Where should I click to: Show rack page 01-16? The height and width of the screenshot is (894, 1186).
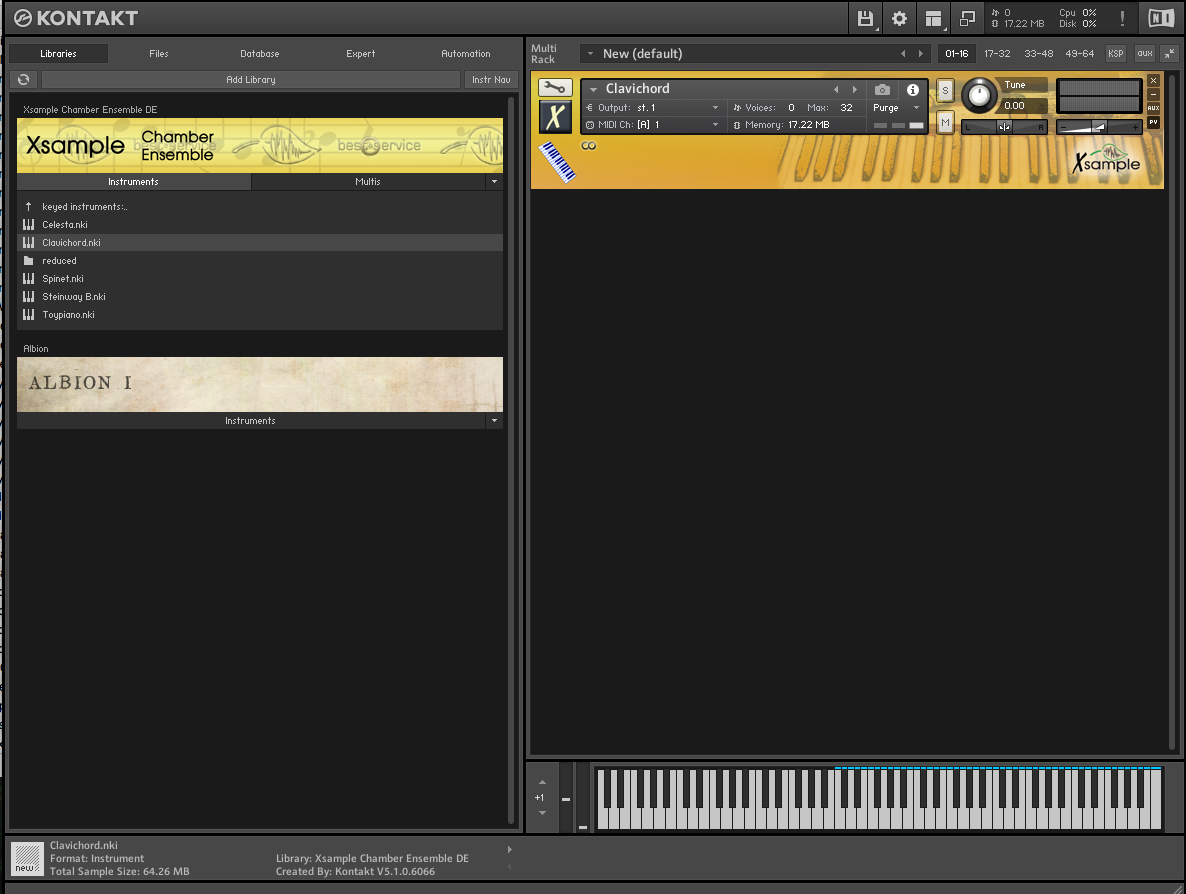[957, 54]
